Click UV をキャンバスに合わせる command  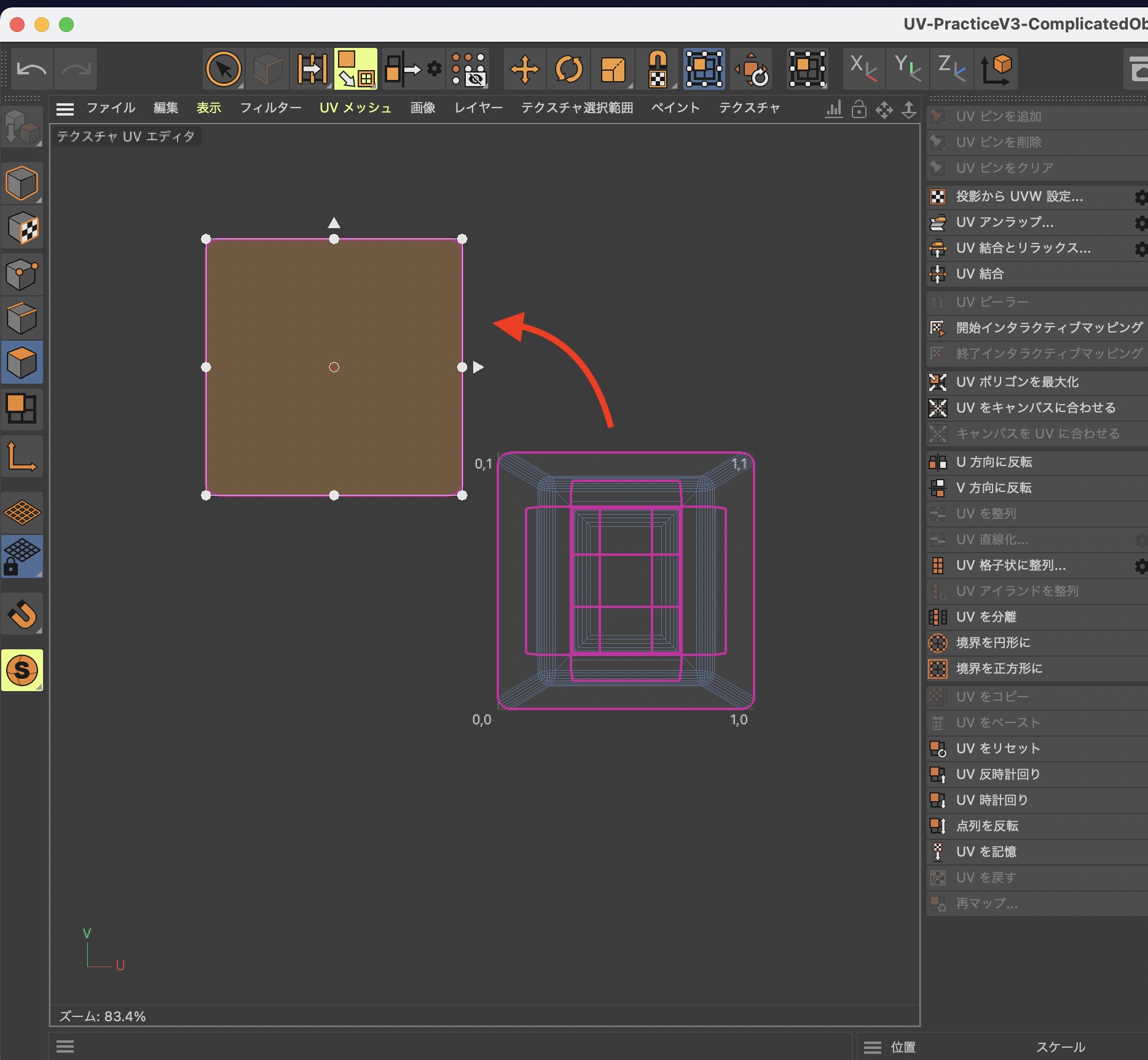pos(1036,408)
